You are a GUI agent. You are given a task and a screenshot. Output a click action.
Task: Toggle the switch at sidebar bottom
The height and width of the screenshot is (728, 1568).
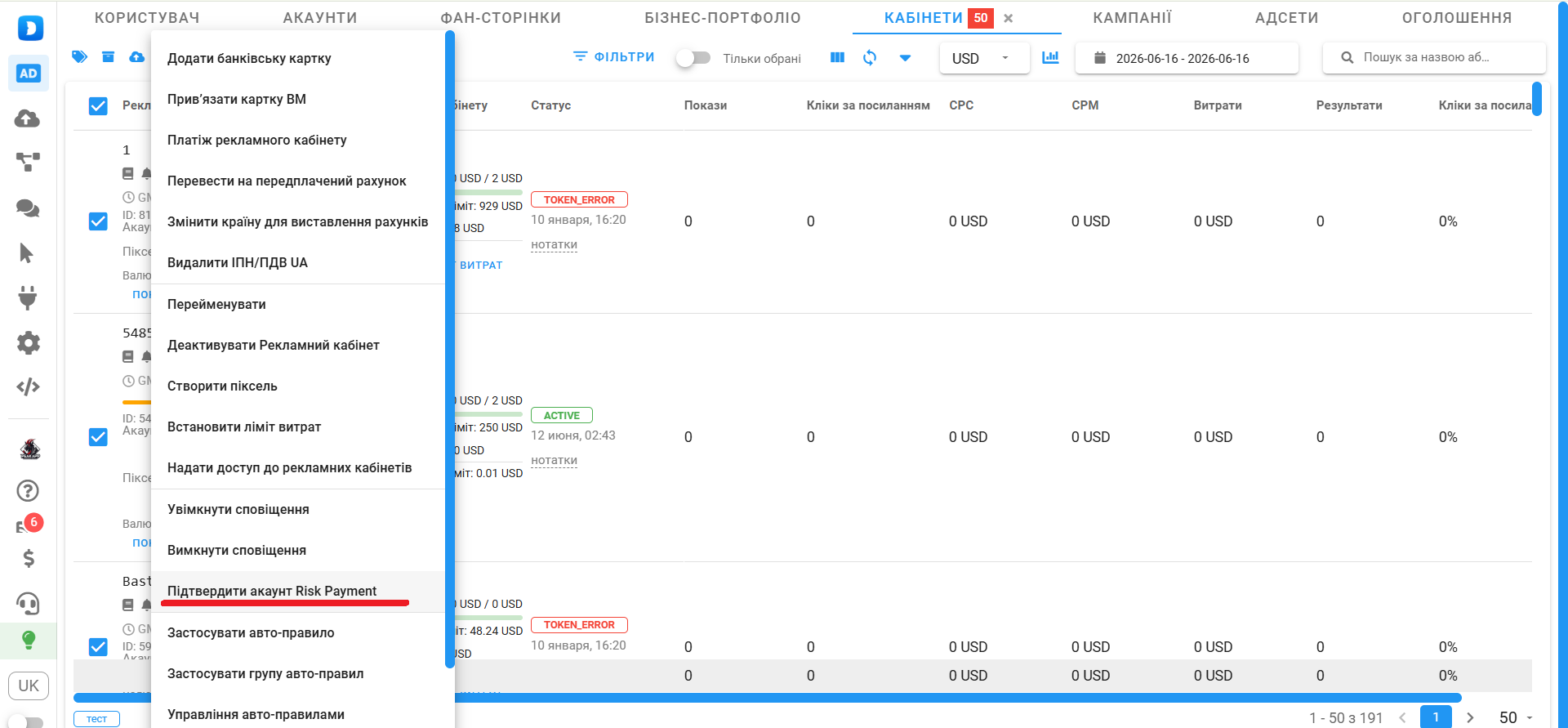pos(26,721)
